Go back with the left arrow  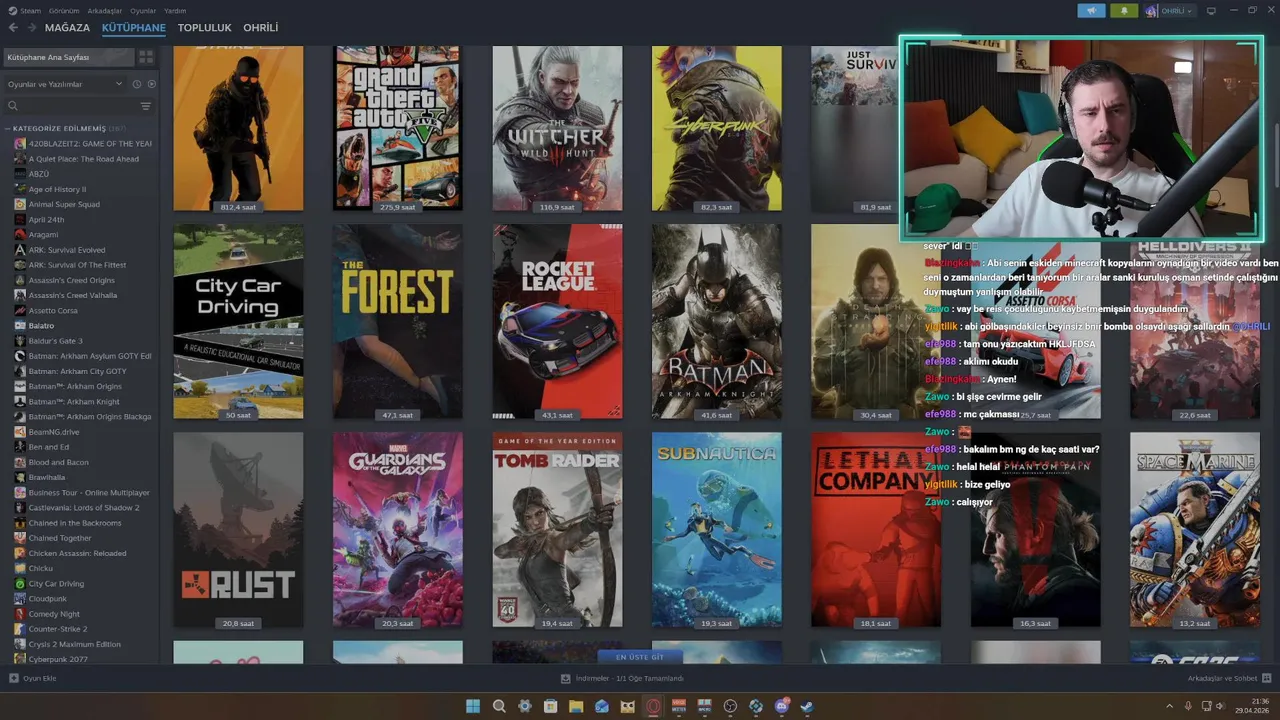[13, 28]
